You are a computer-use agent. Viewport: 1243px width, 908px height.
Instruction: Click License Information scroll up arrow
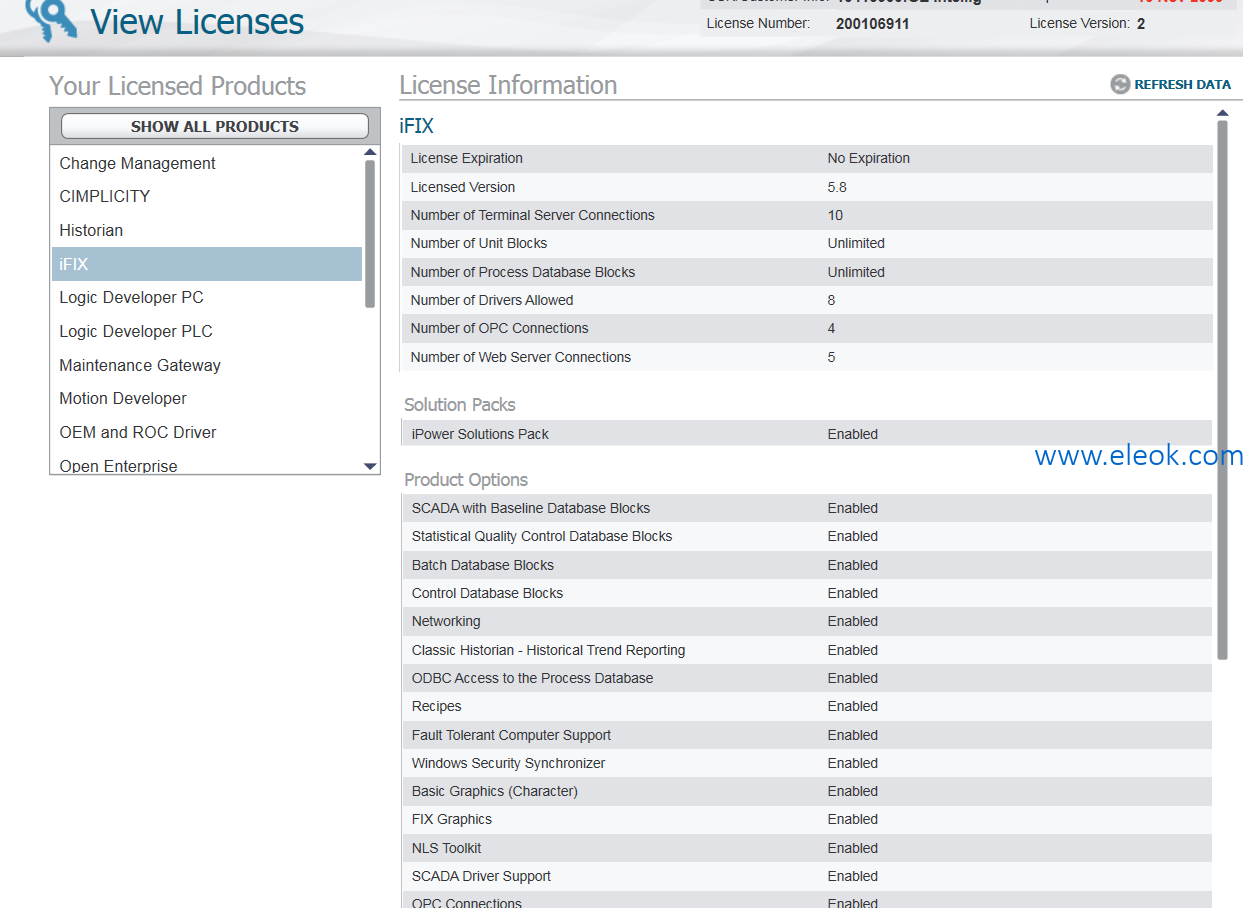(1222, 113)
